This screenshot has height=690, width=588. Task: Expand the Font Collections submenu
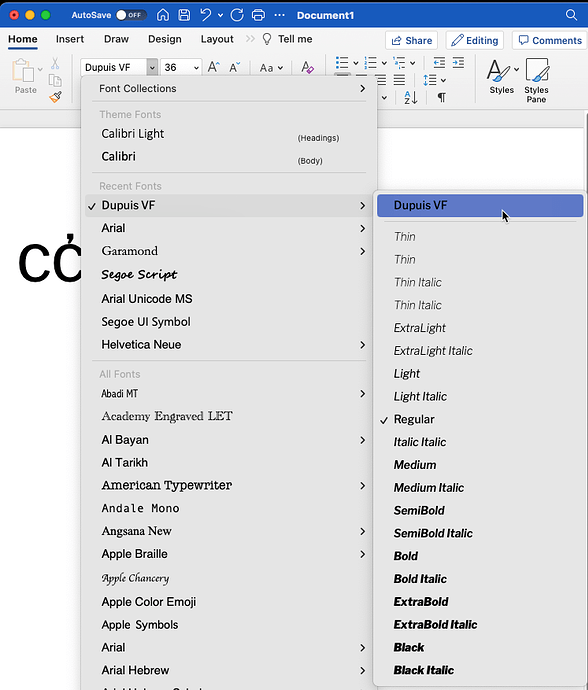pos(362,88)
